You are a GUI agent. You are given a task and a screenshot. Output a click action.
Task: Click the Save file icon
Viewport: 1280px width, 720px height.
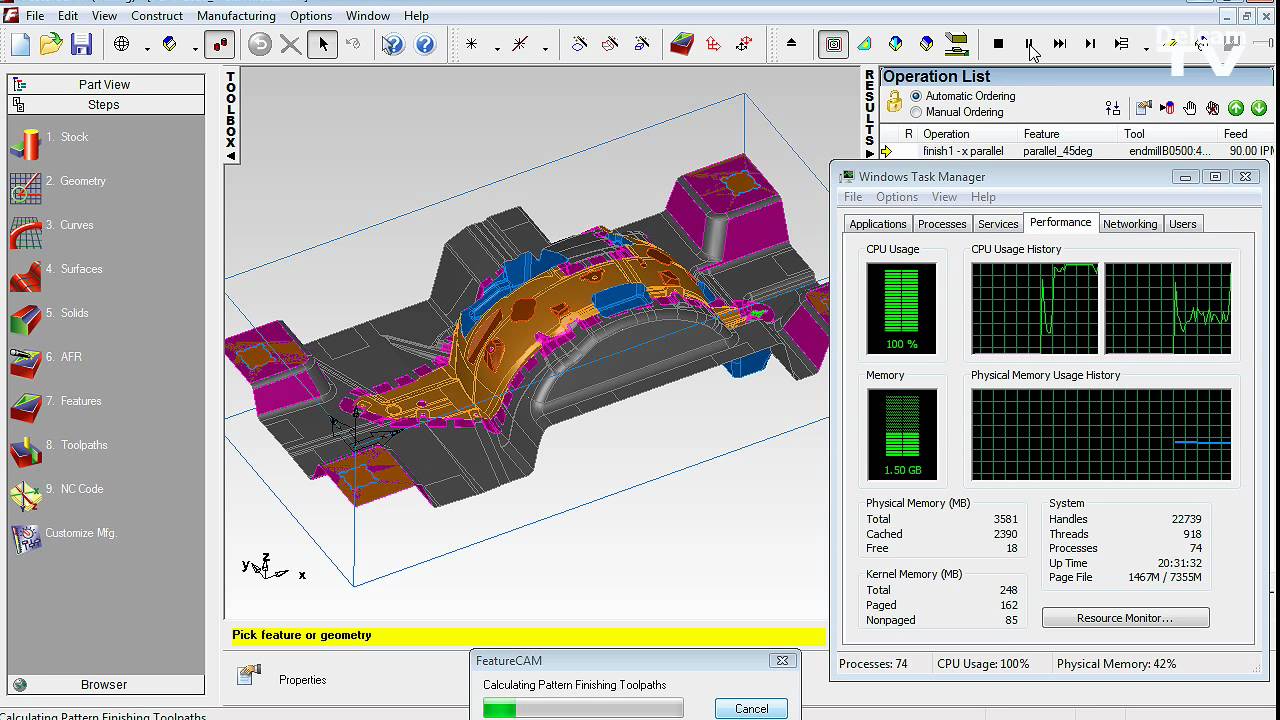[x=81, y=44]
